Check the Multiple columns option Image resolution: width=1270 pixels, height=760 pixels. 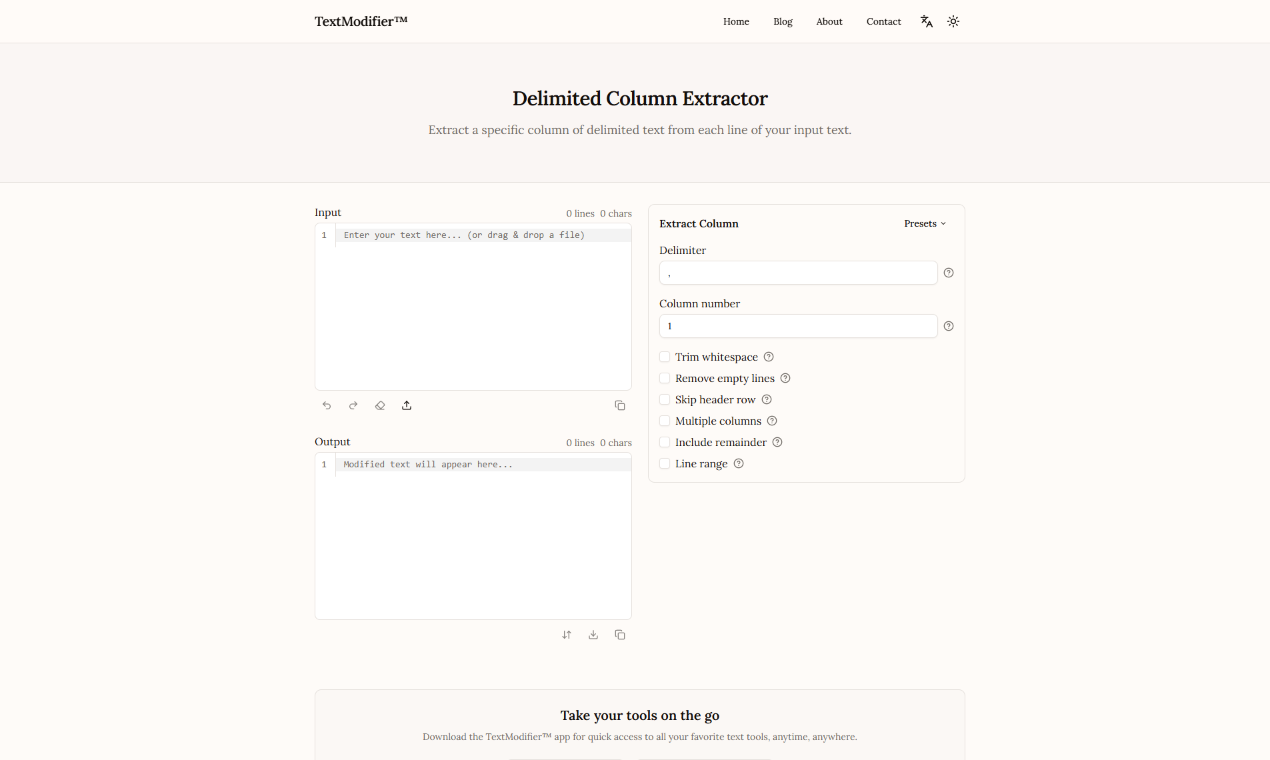pyautogui.click(x=665, y=420)
